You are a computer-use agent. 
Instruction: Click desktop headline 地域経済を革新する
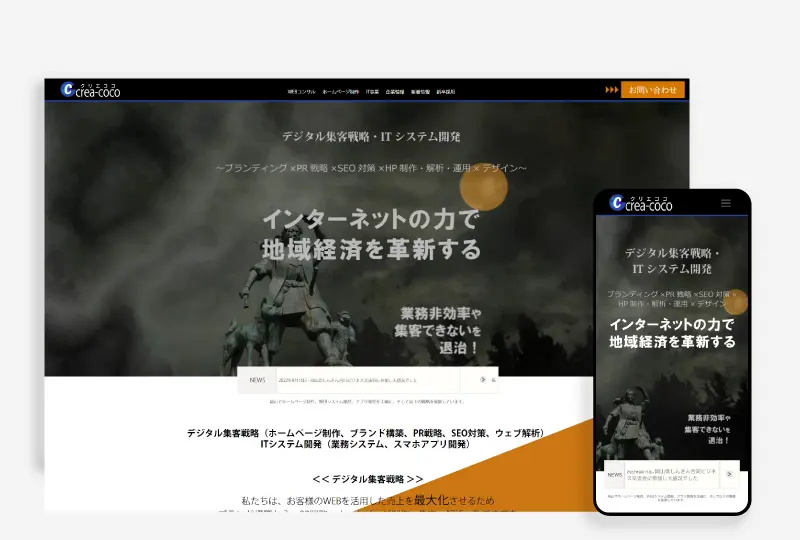point(371,250)
